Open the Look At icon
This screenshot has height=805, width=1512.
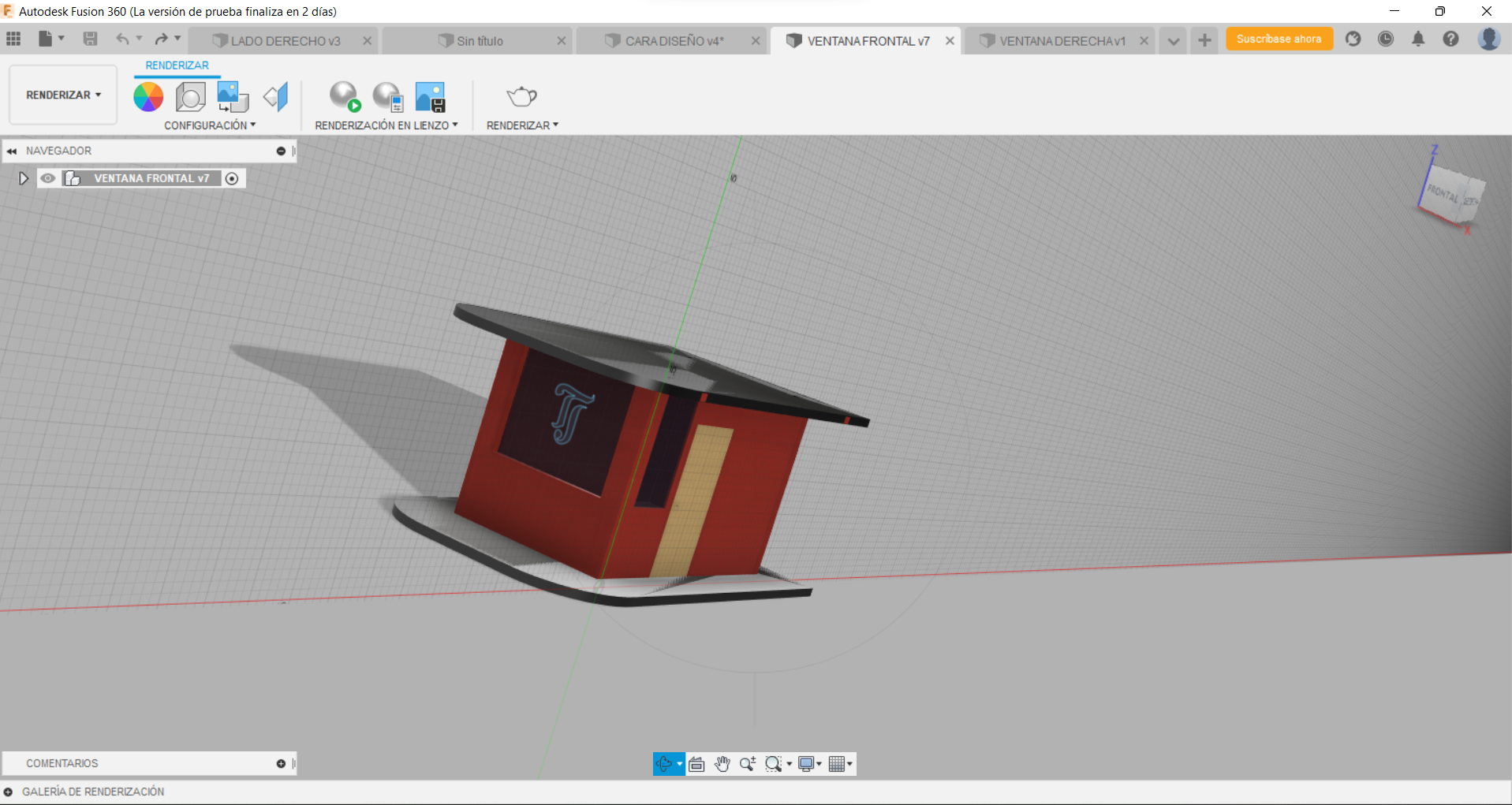tap(275, 96)
